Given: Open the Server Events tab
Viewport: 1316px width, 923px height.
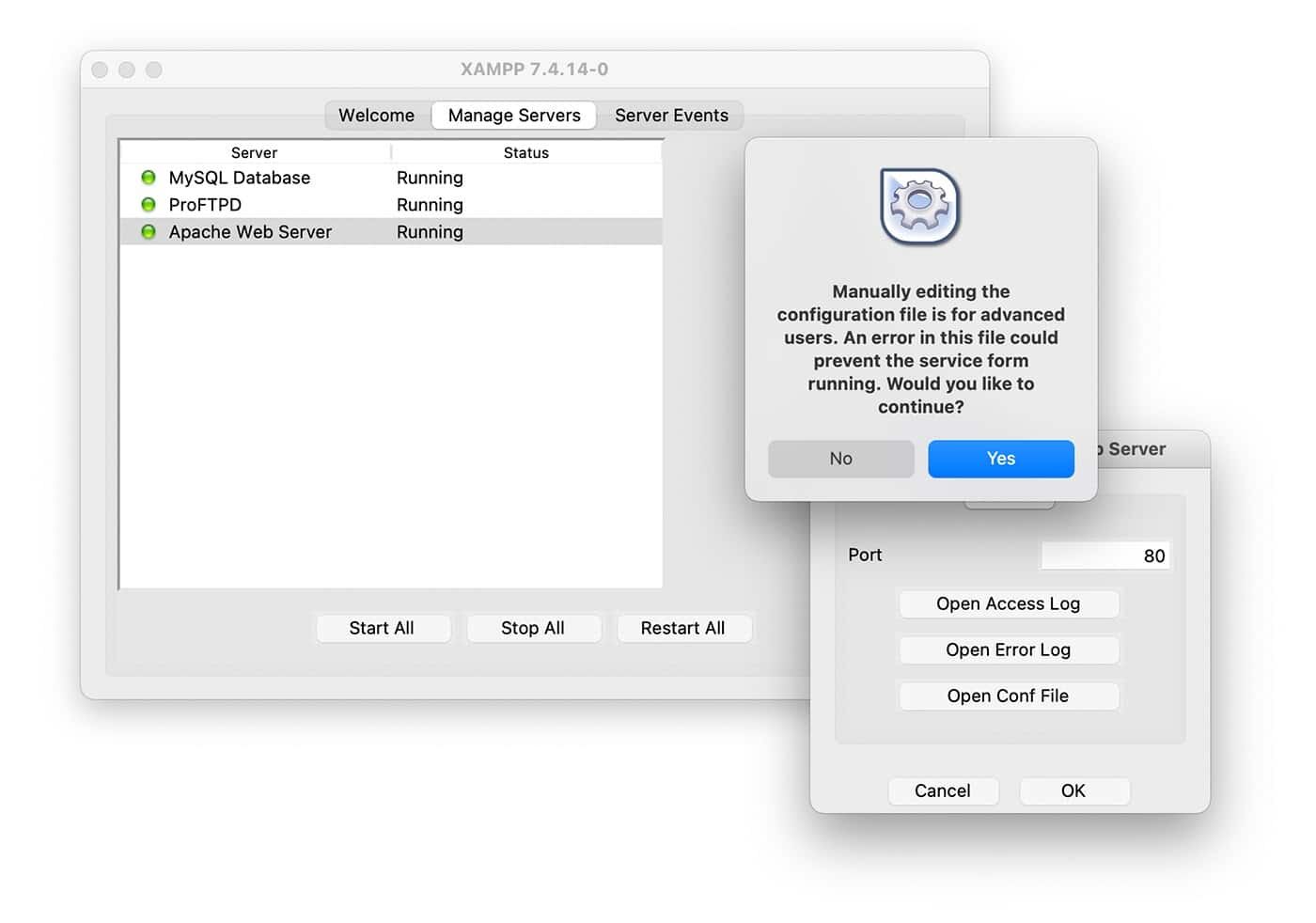Looking at the screenshot, I should pyautogui.click(x=671, y=116).
